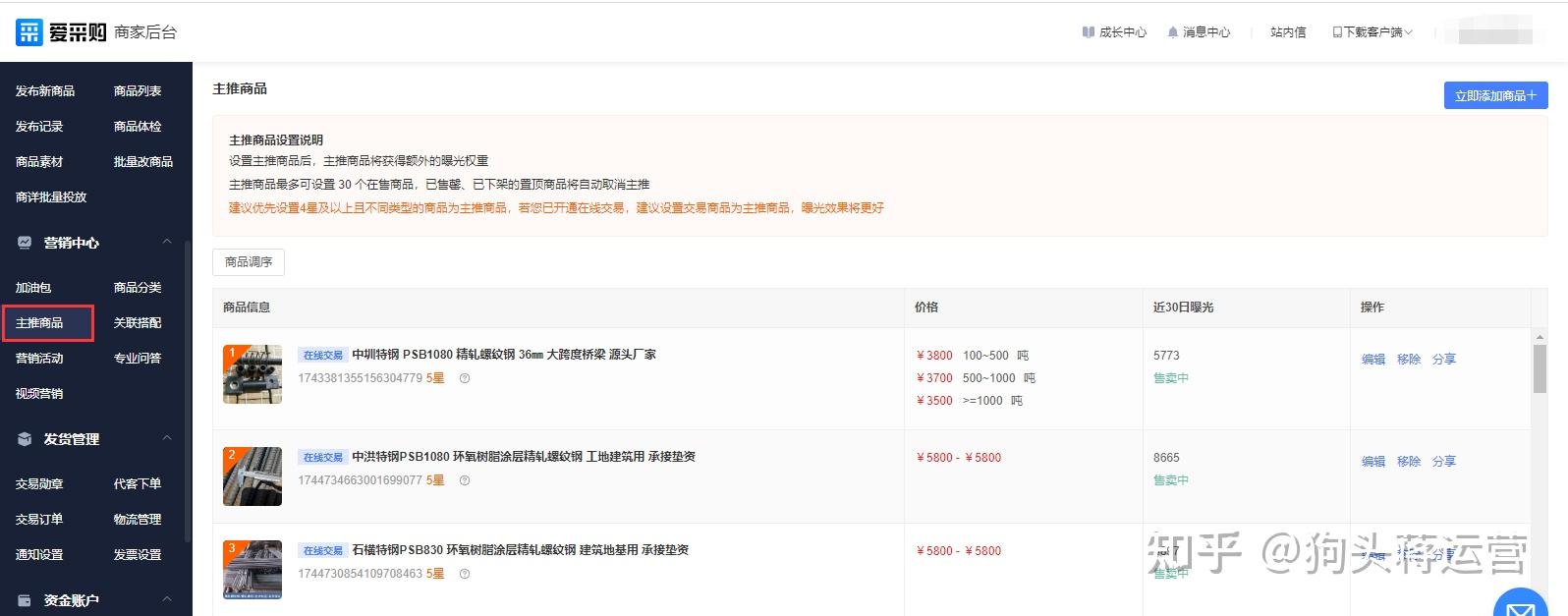This screenshot has height=616, width=1568.
Task: Click 售卖中 status under 8665
Action: (1171, 480)
